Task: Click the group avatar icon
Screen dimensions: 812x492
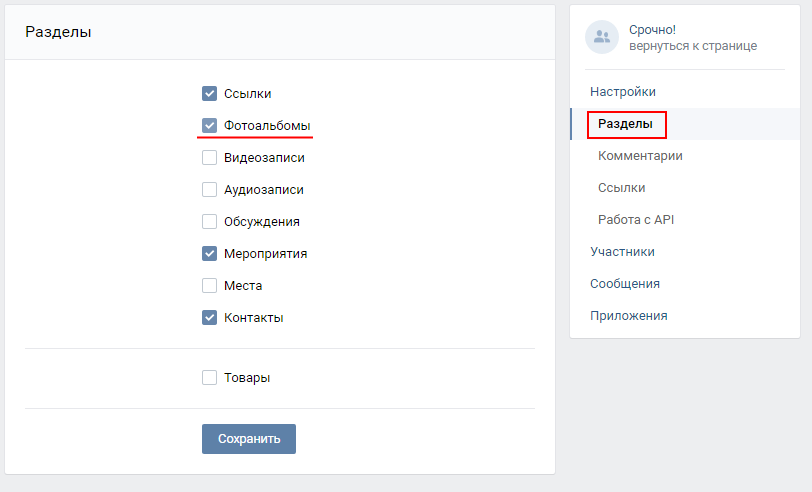Action: pos(602,37)
